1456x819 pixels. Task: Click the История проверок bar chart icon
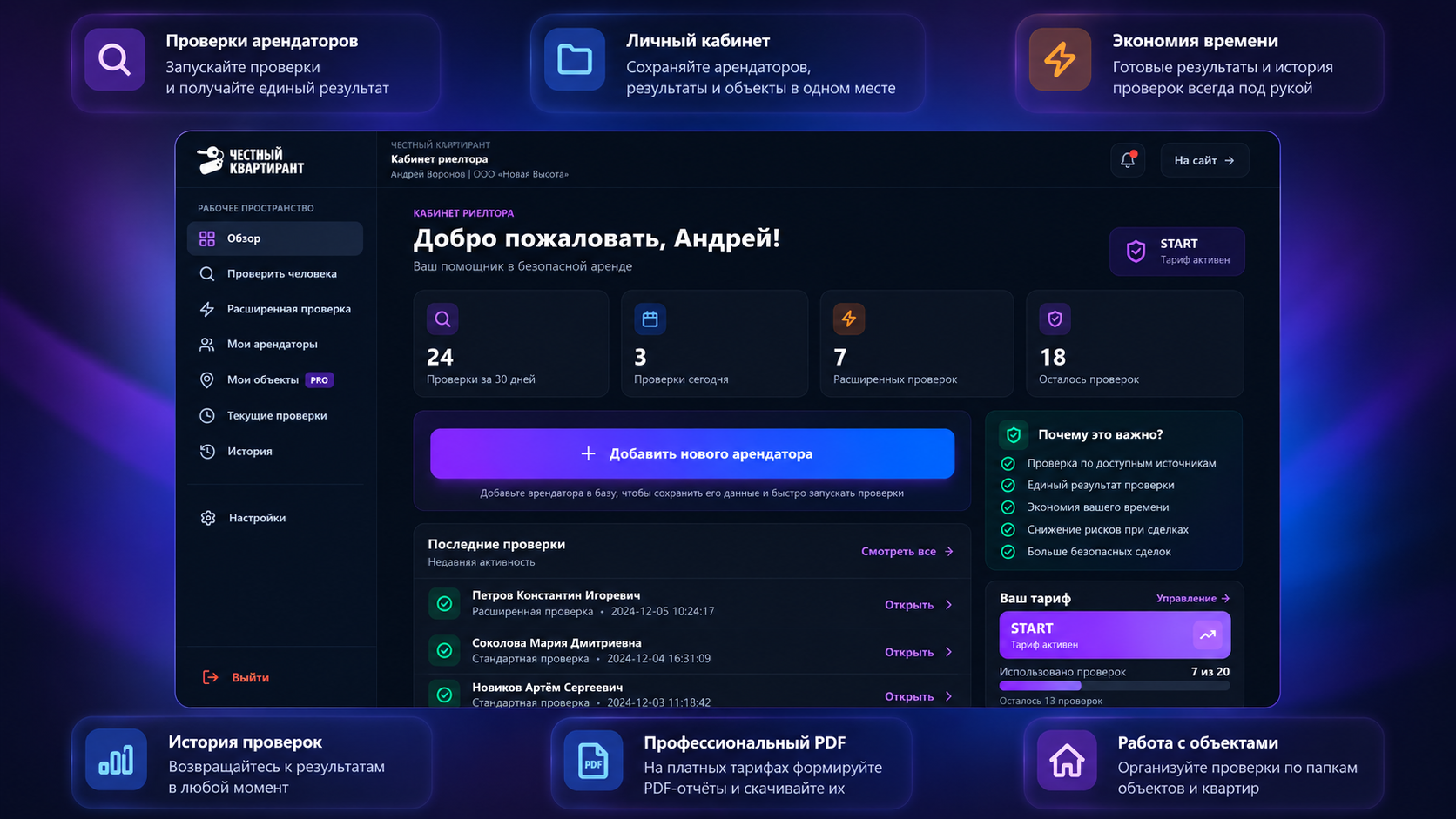tap(116, 760)
